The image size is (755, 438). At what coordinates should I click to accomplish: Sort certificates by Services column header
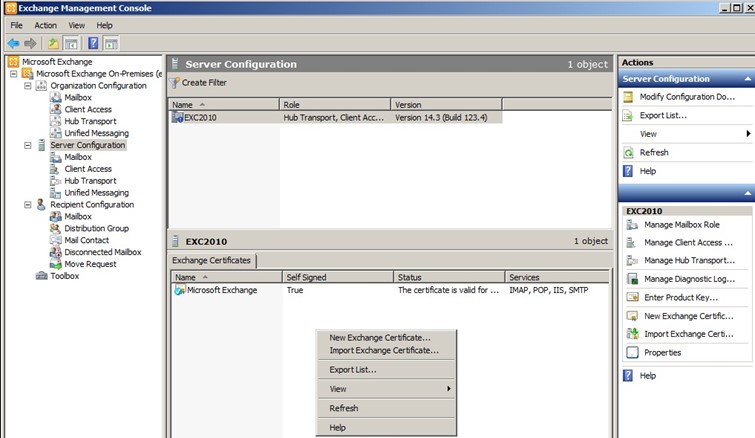point(557,277)
